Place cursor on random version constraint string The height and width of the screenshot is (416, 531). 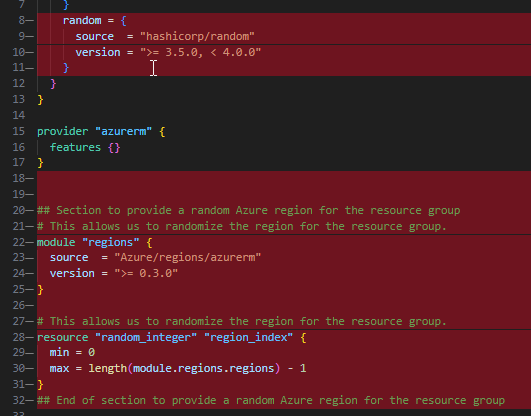(200, 52)
